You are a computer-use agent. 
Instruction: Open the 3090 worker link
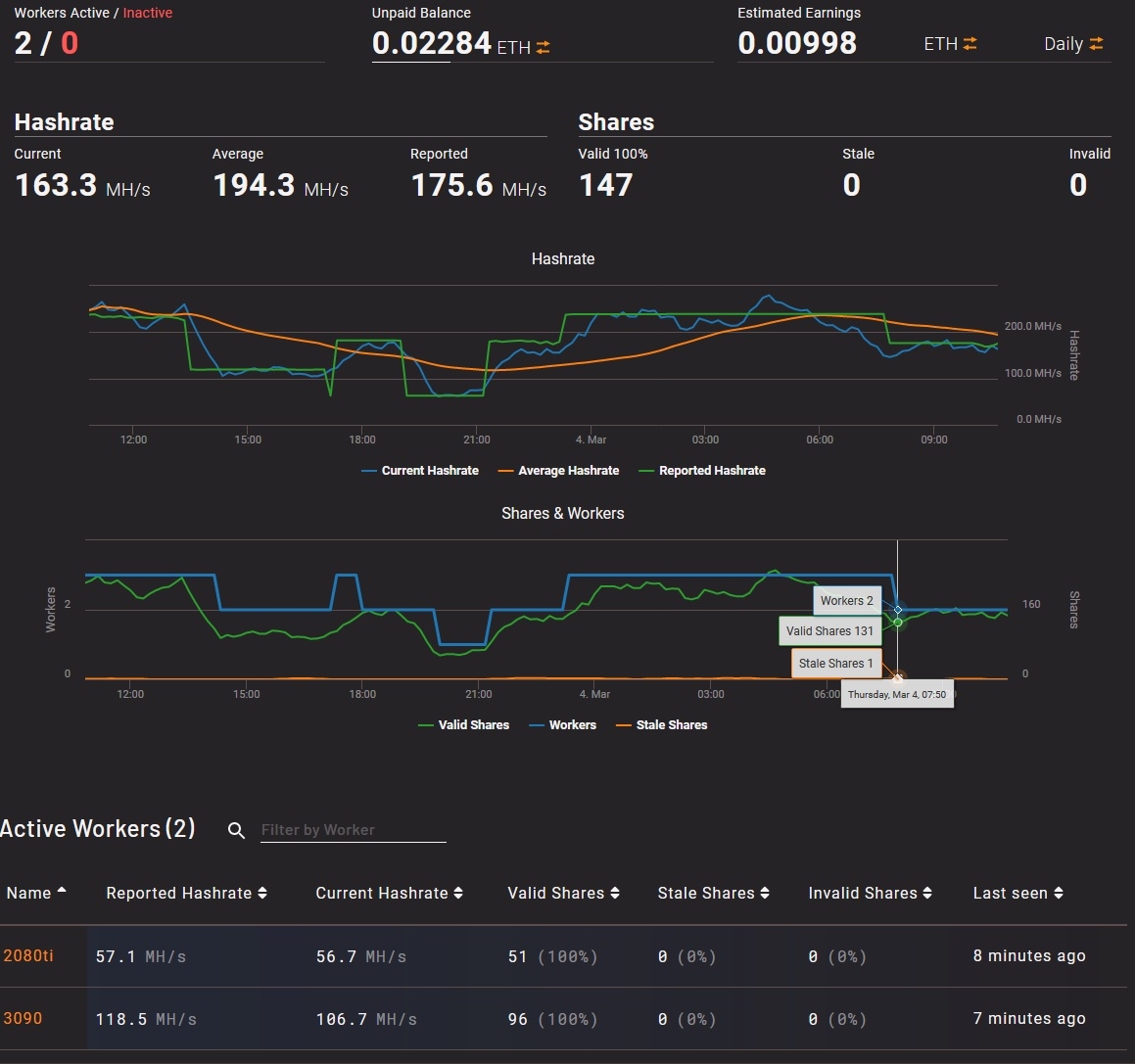(x=23, y=1018)
